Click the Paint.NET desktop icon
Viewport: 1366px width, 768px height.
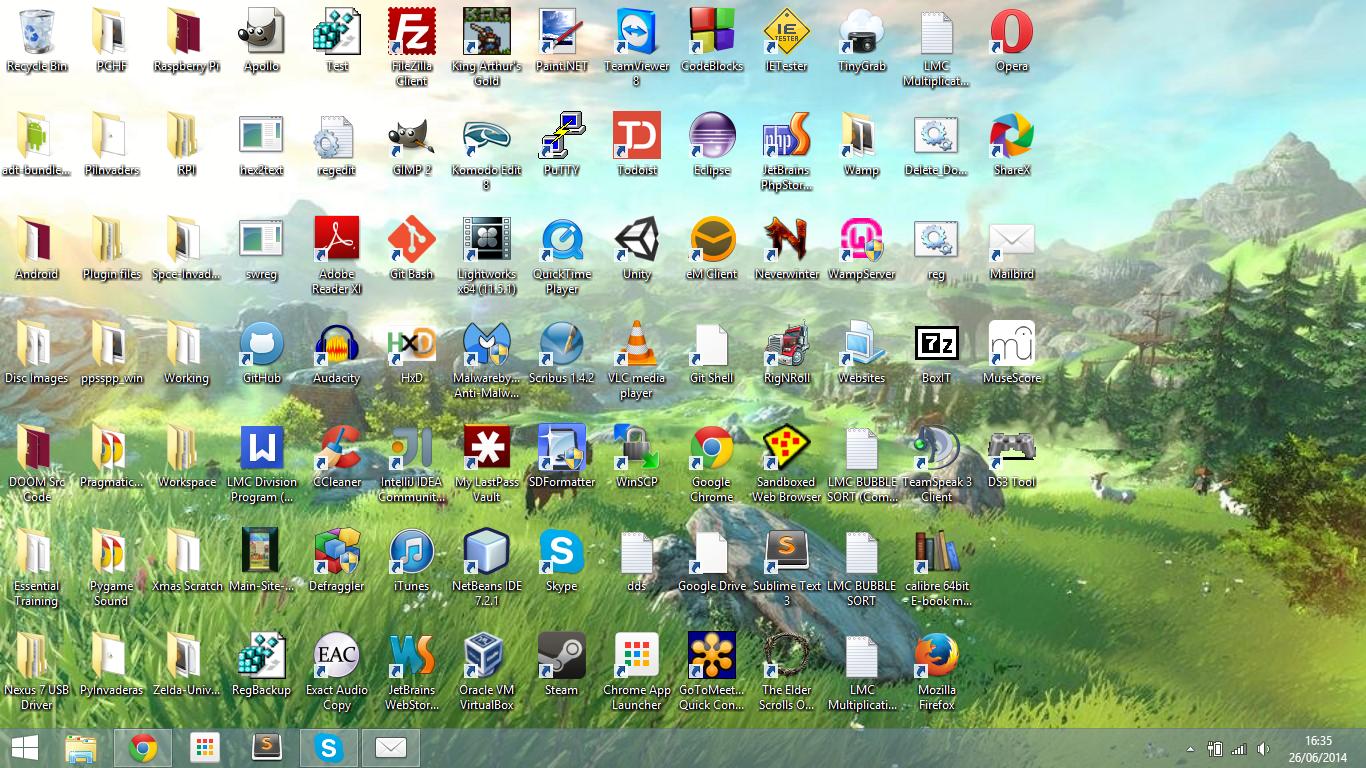561,40
